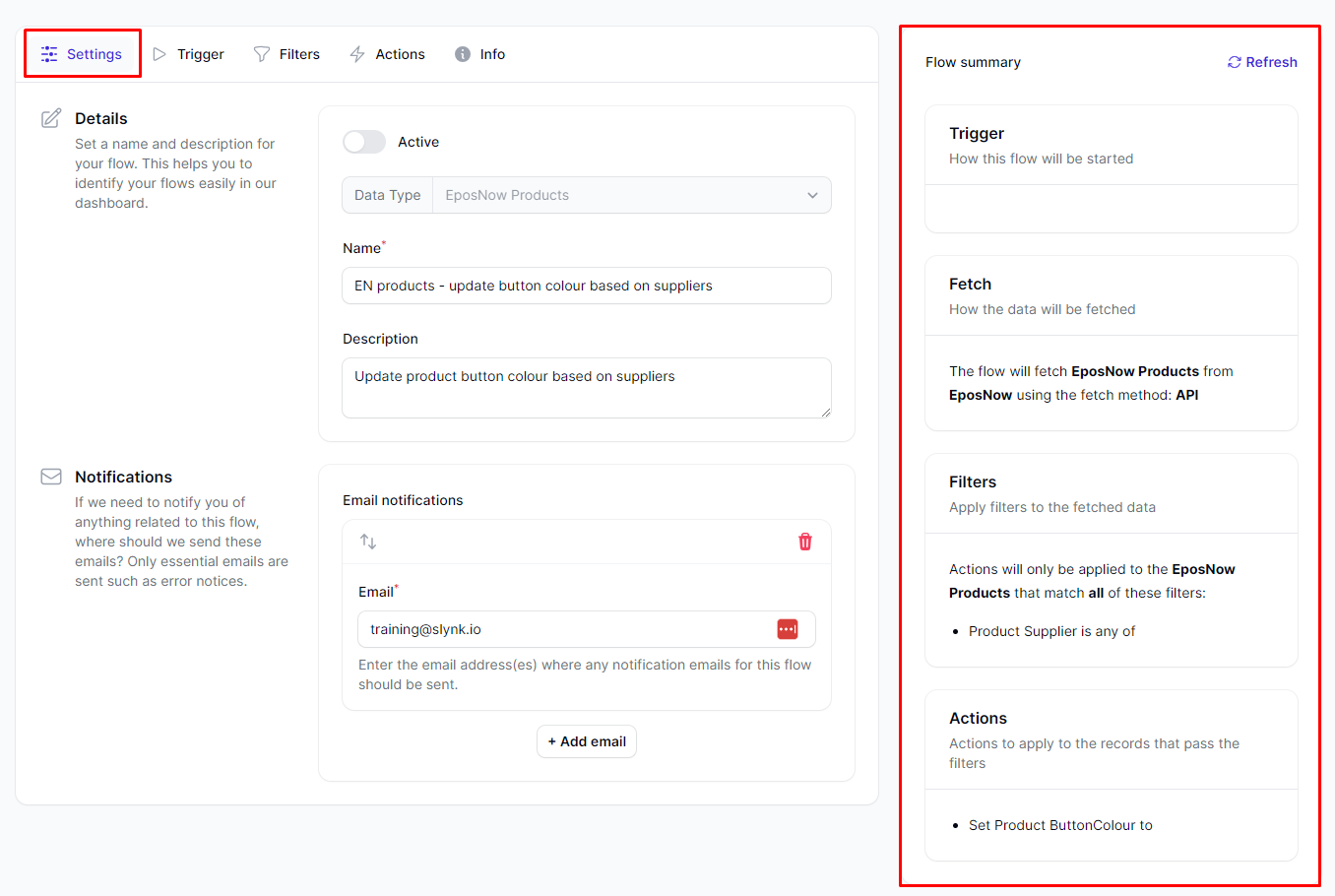Open the Data Type dropdown
This screenshot has width=1335, height=896.
coord(630,195)
